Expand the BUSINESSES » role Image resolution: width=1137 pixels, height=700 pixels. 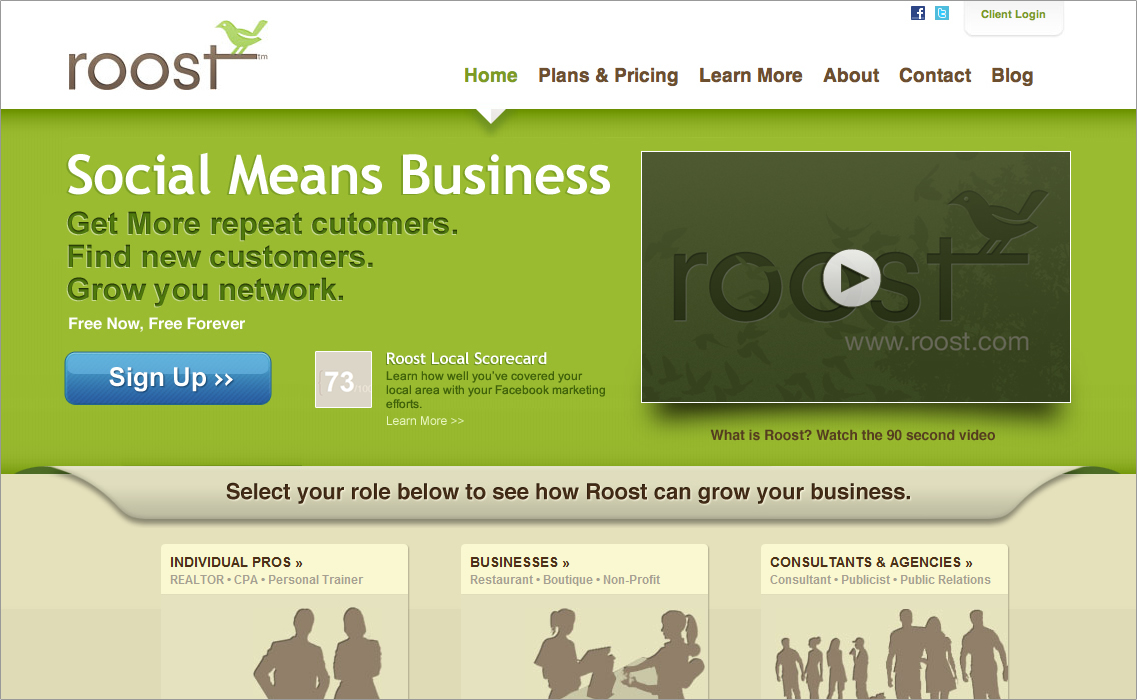[x=520, y=562]
